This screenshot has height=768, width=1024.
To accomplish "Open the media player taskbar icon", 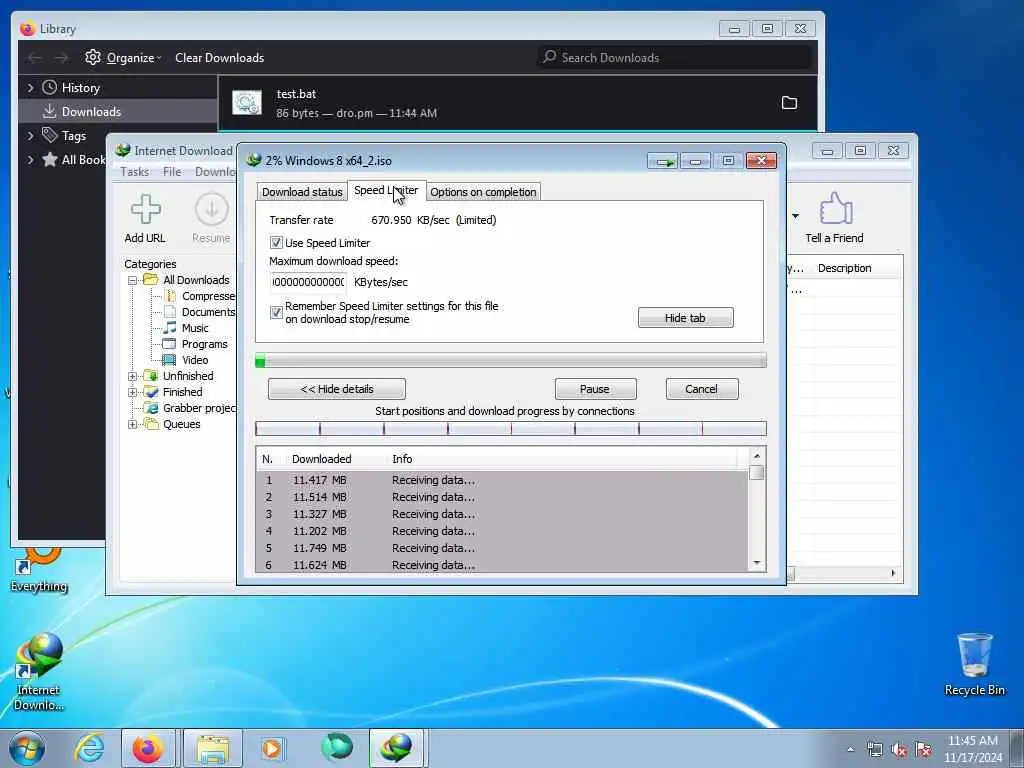I will tap(272, 748).
